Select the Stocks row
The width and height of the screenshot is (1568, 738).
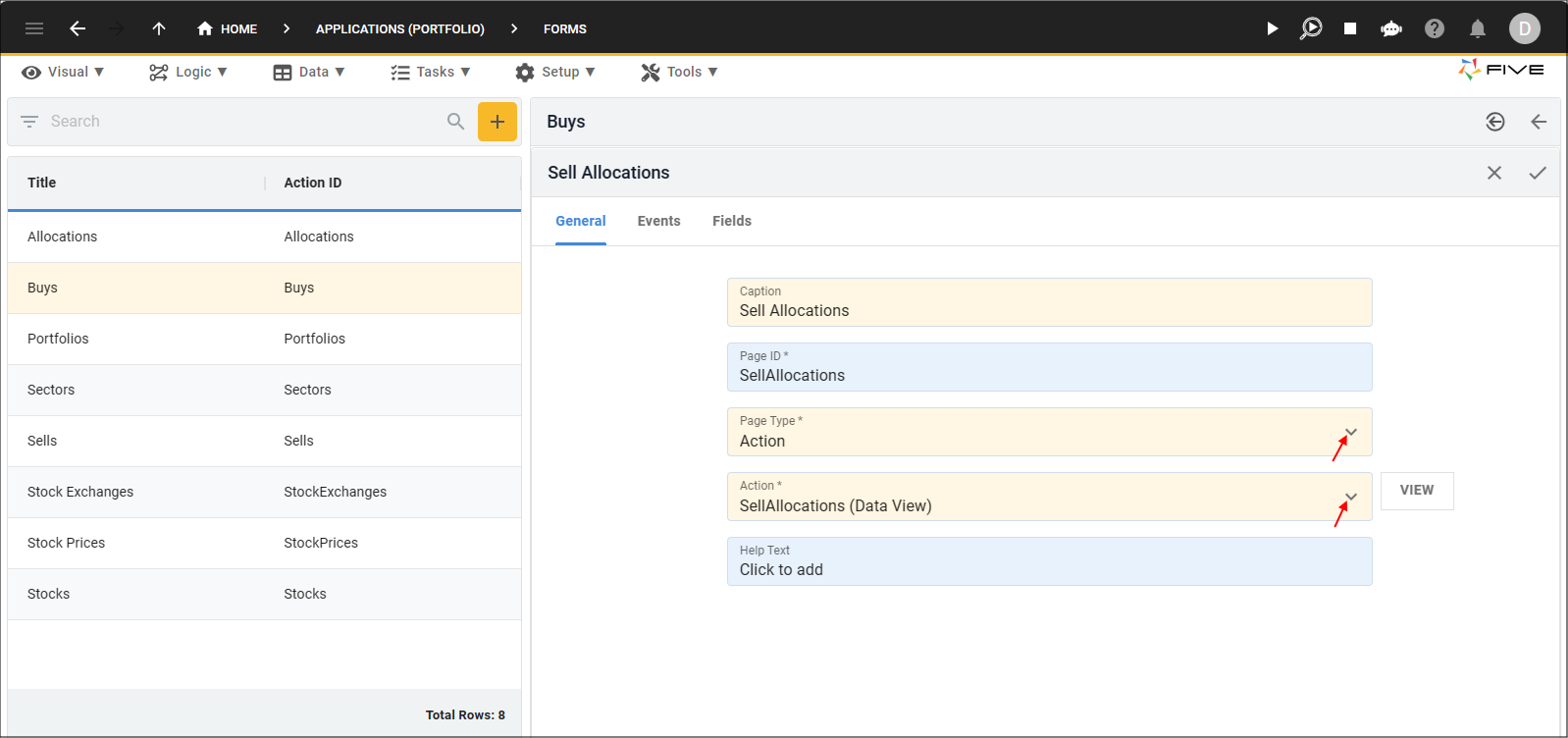[x=264, y=594]
